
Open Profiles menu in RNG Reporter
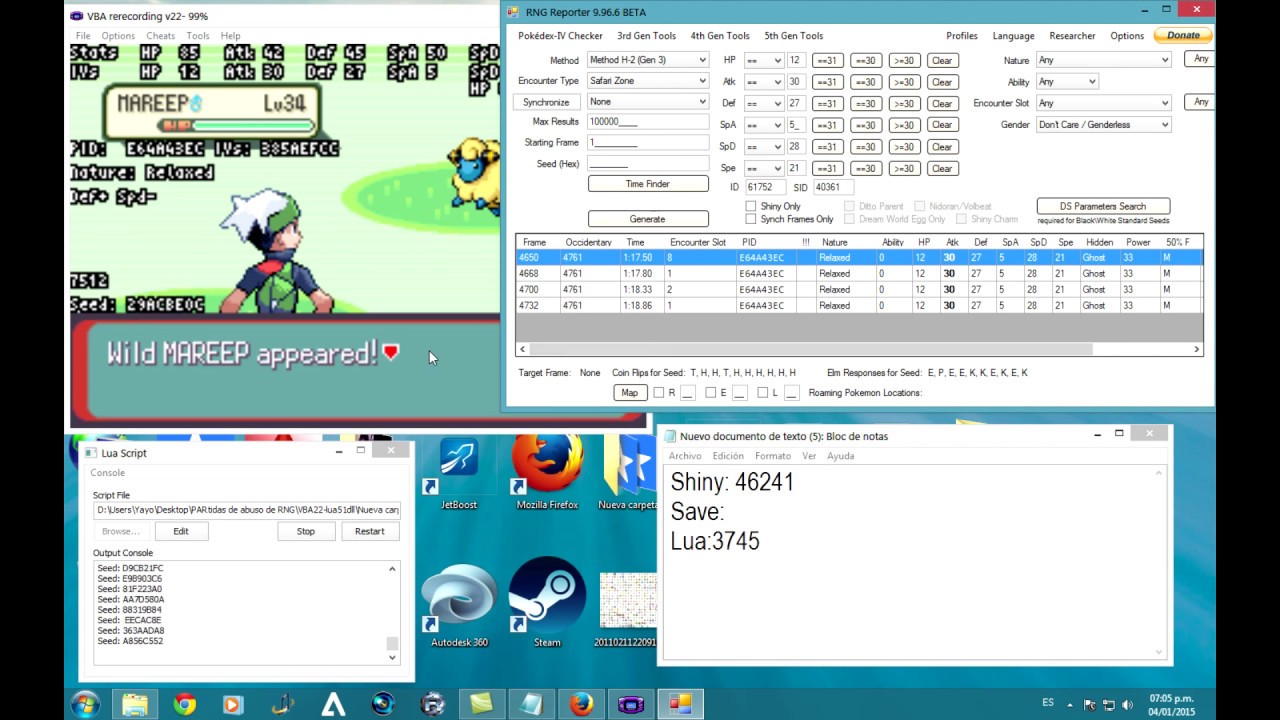coord(962,36)
